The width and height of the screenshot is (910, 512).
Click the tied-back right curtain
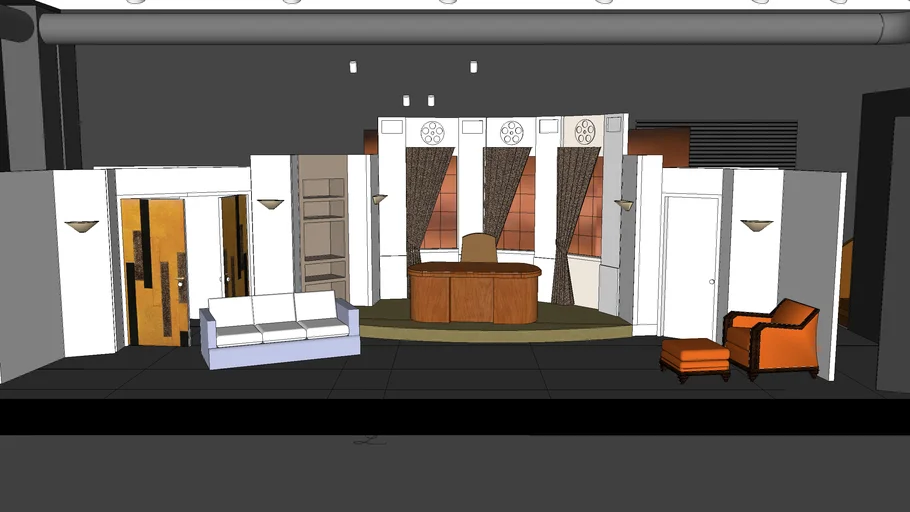(574, 220)
